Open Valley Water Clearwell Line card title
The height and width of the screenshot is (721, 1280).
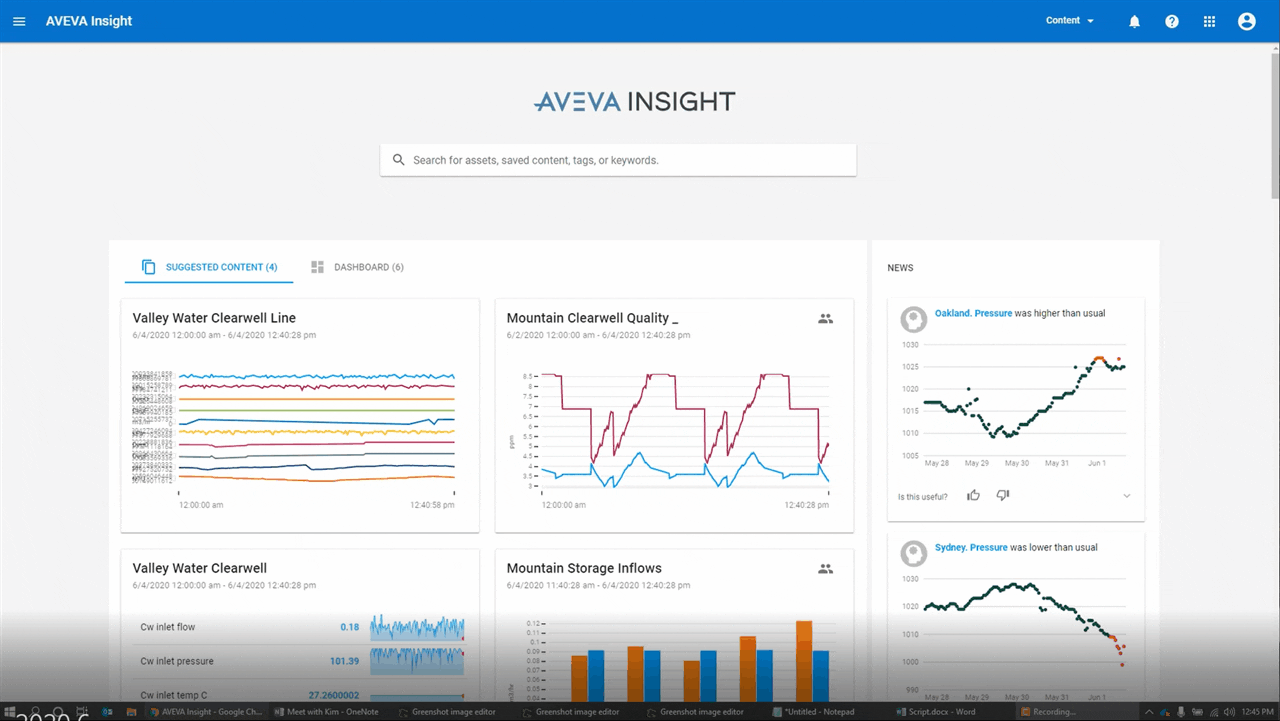(x=214, y=318)
